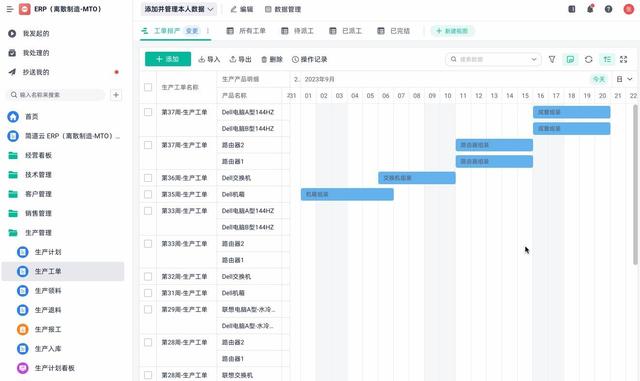Check the 第37周 row with 路由器2
The width and height of the screenshot is (640, 381).
(148, 145)
